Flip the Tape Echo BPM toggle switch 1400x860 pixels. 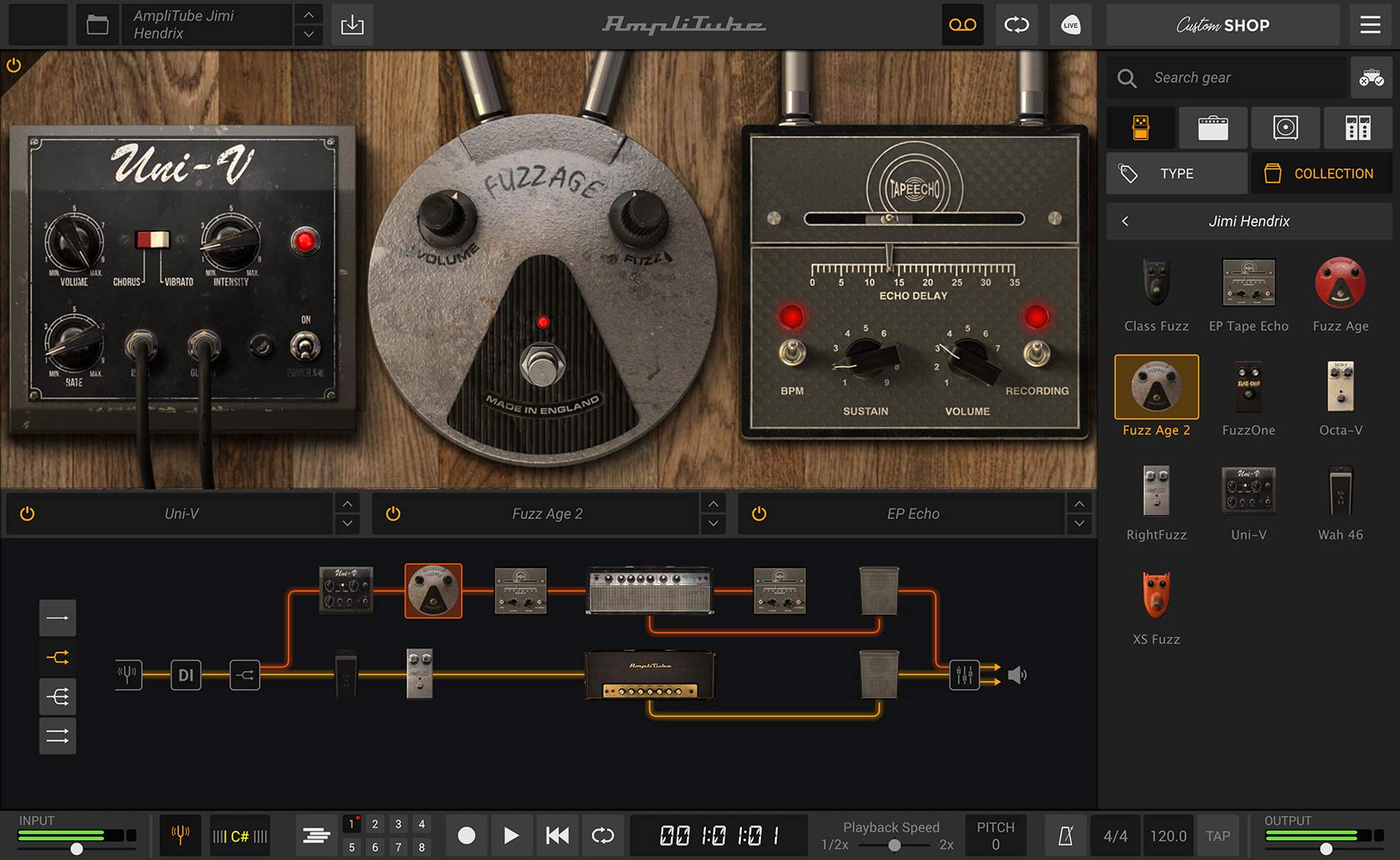pyautogui.click(x=792, y=353)
